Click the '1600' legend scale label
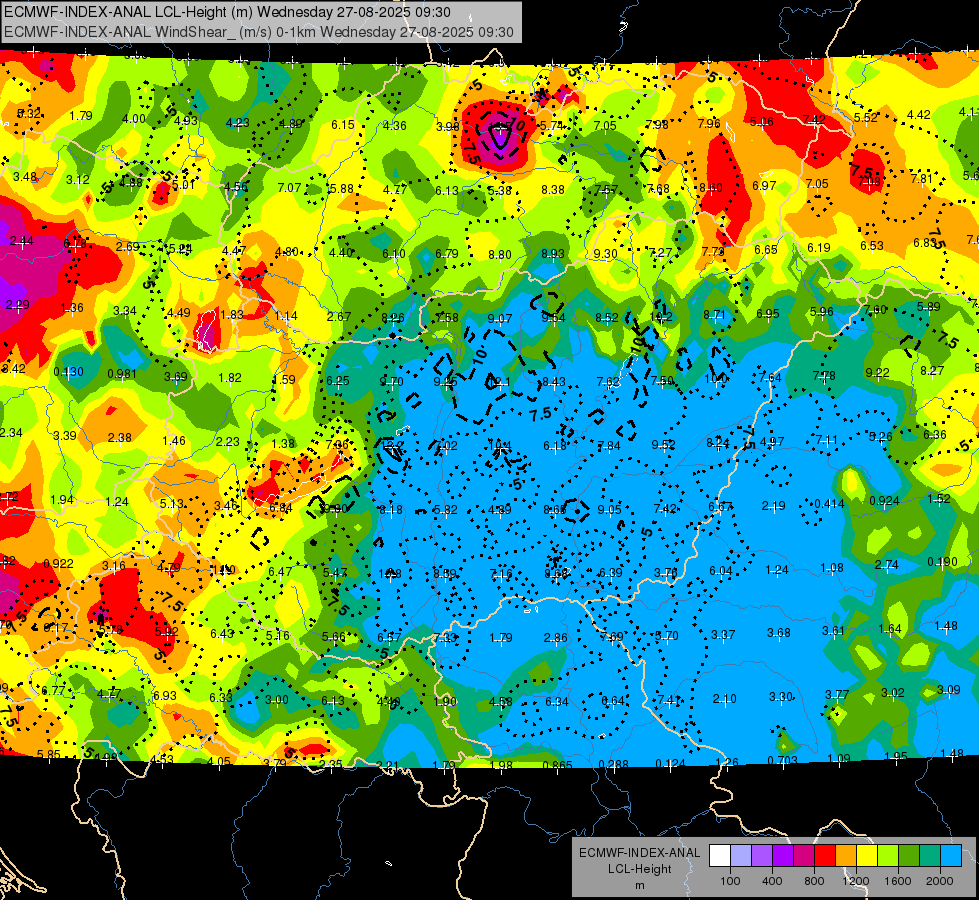The image size is (979, 900). [898, 881]
